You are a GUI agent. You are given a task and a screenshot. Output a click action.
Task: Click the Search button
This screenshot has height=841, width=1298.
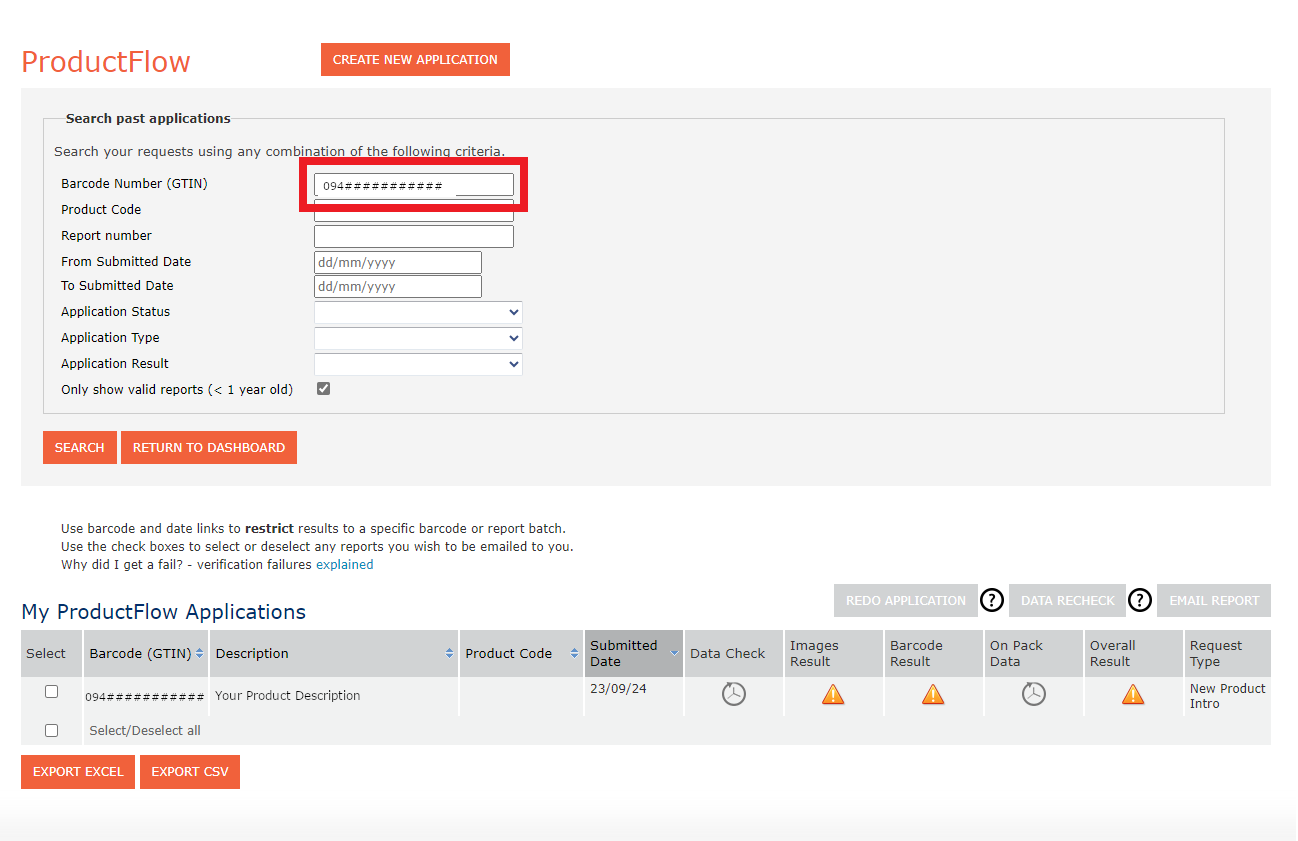80,447
